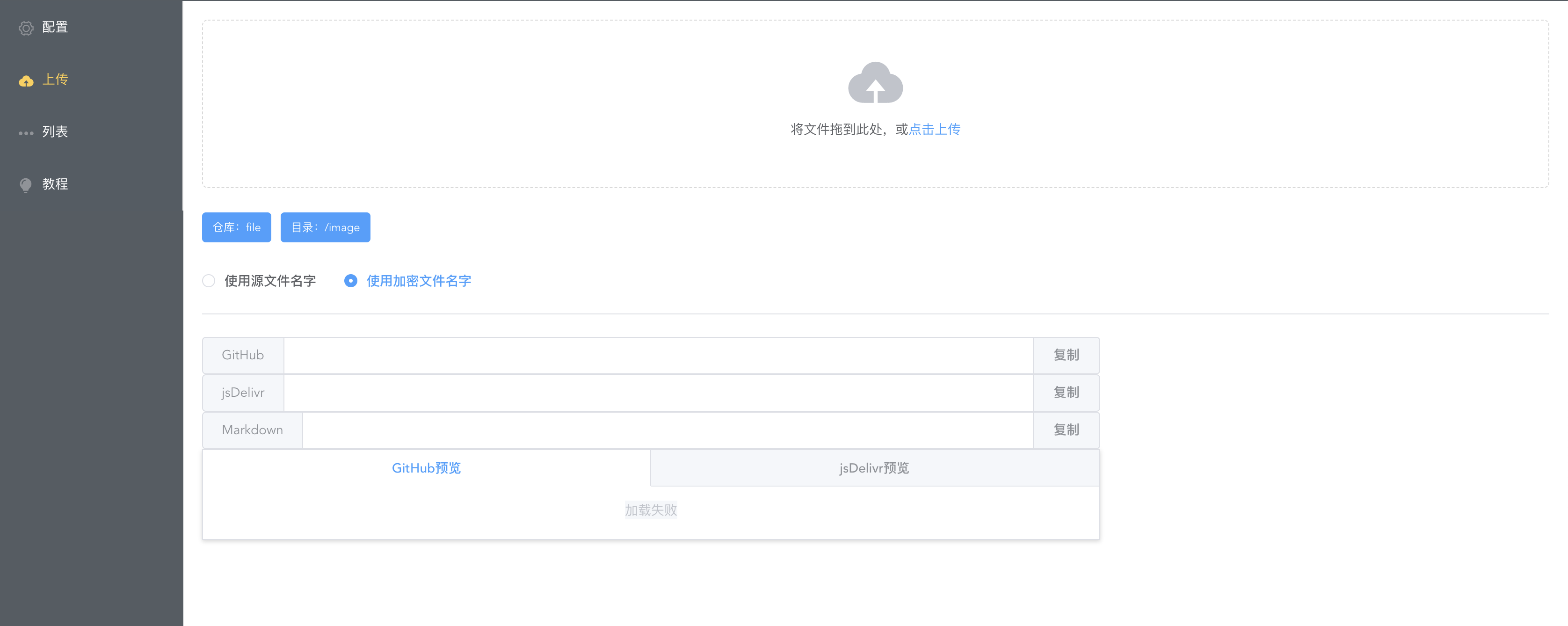The height and width of the screenshot is (626, 1568).
Task: Switch to the GitHub预览 tab
Action: (426, 468)
